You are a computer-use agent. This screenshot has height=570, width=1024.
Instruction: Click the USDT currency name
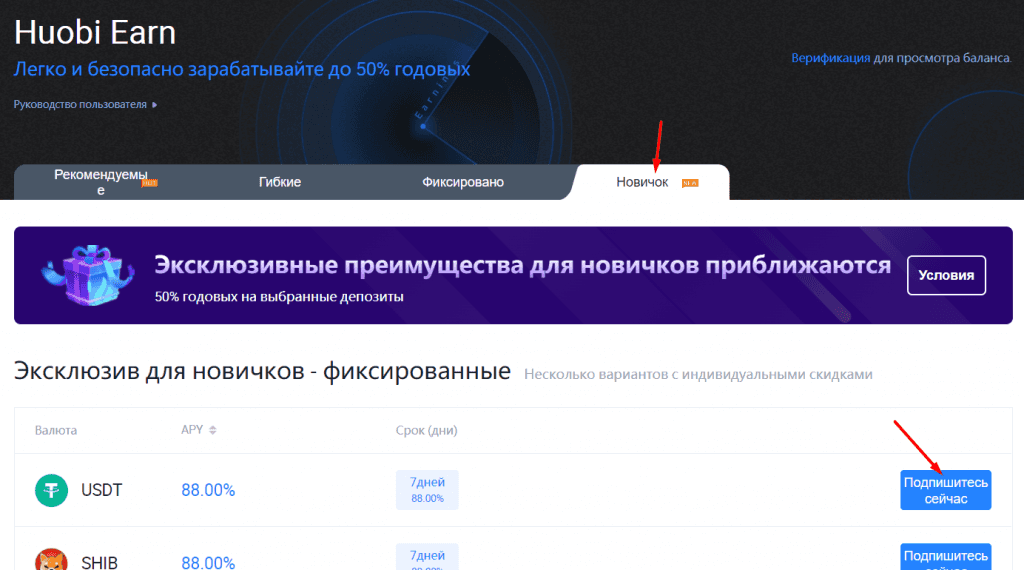(101, 490)
